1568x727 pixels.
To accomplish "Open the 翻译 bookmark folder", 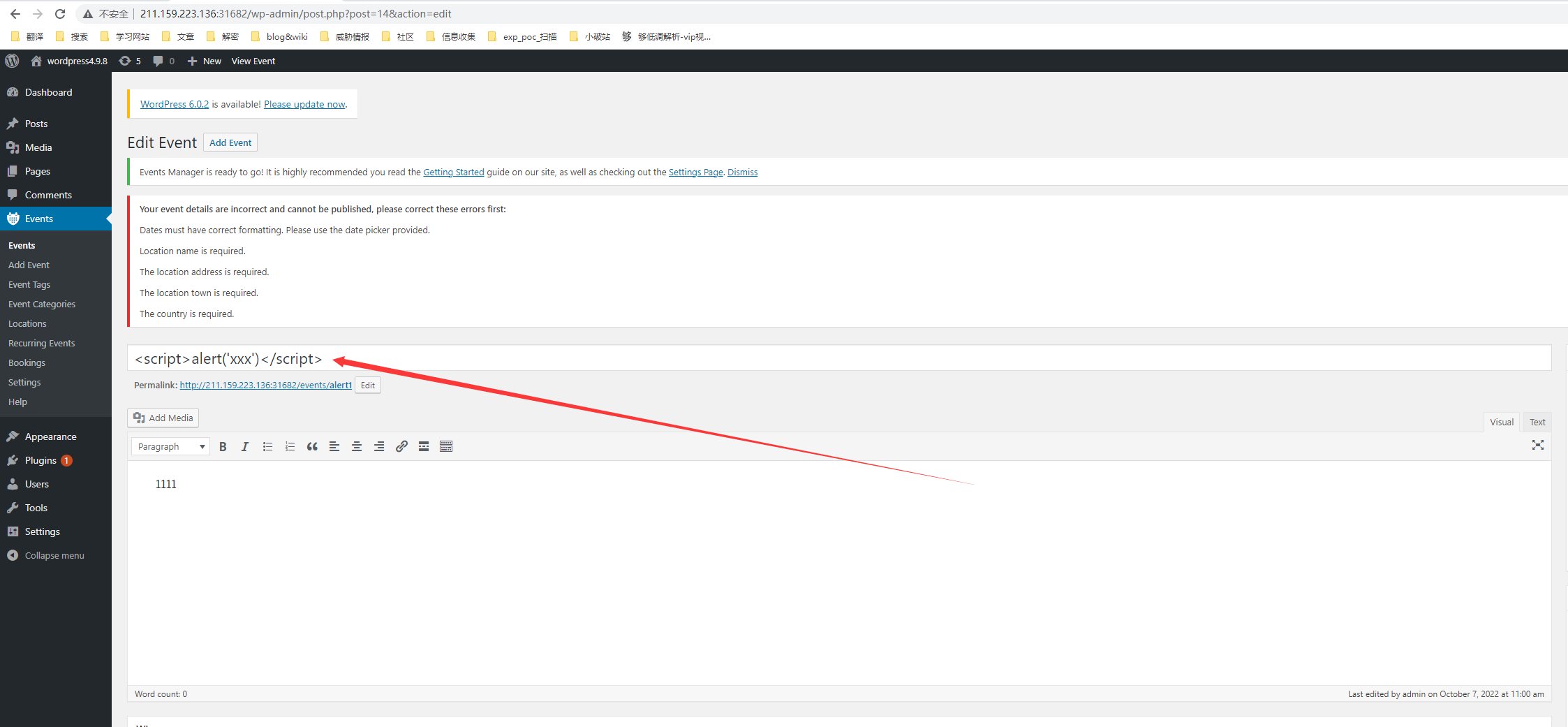I will tap(27, 36).
